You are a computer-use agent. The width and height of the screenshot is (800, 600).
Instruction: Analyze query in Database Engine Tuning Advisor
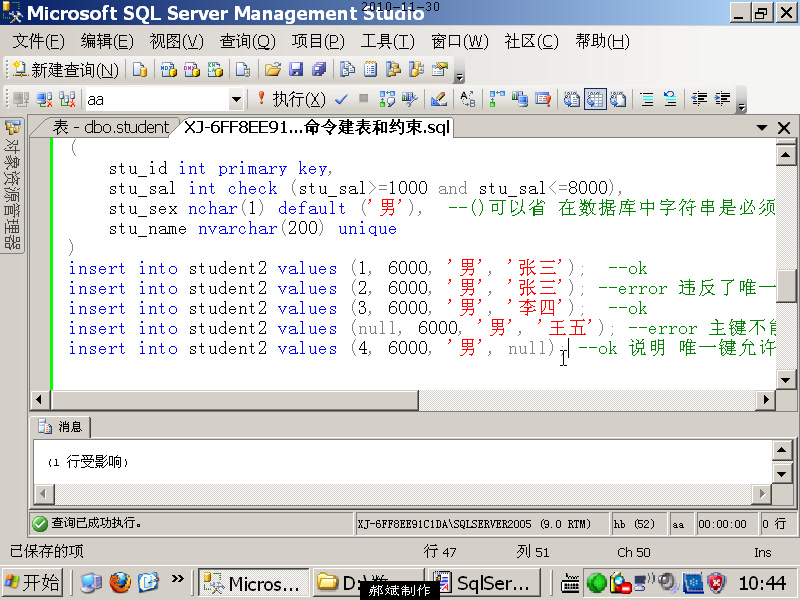pyautogui.click(x=410, y=99)
